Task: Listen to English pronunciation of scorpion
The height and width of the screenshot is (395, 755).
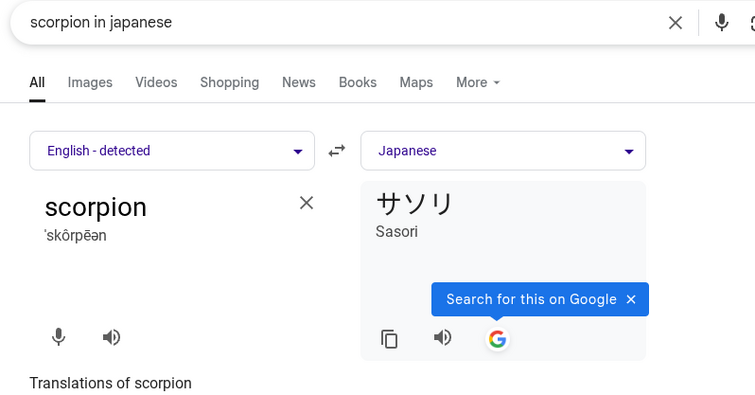Action: coord(111,337)
